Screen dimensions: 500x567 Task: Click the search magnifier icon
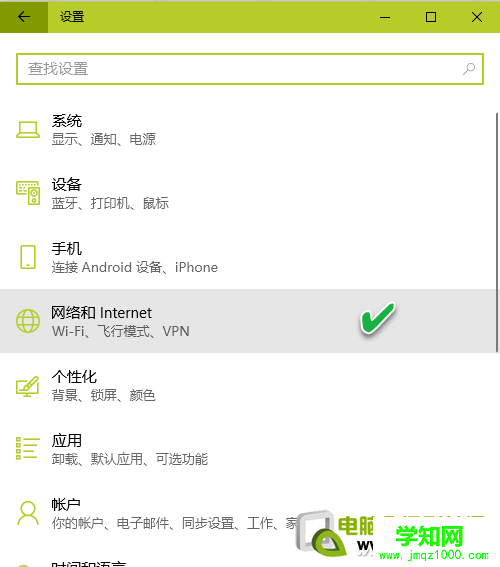469,69
